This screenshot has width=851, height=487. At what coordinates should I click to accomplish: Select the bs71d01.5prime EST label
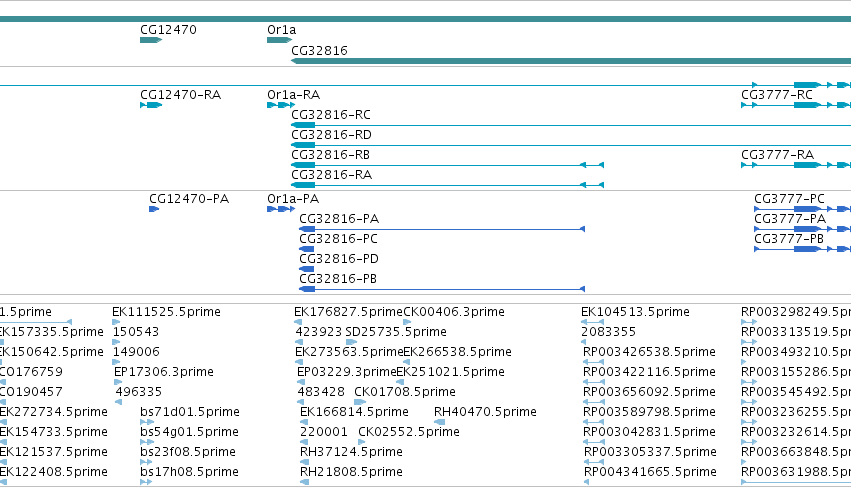coord(190,412)
